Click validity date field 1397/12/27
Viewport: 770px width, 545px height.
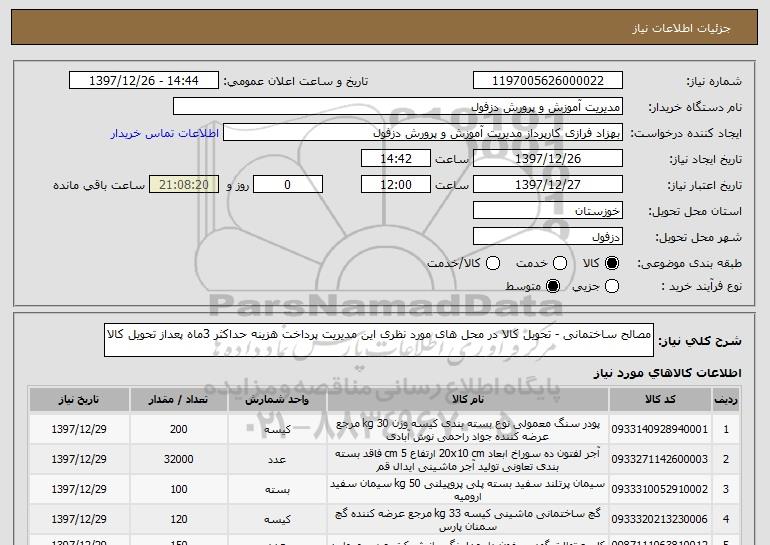548,185
